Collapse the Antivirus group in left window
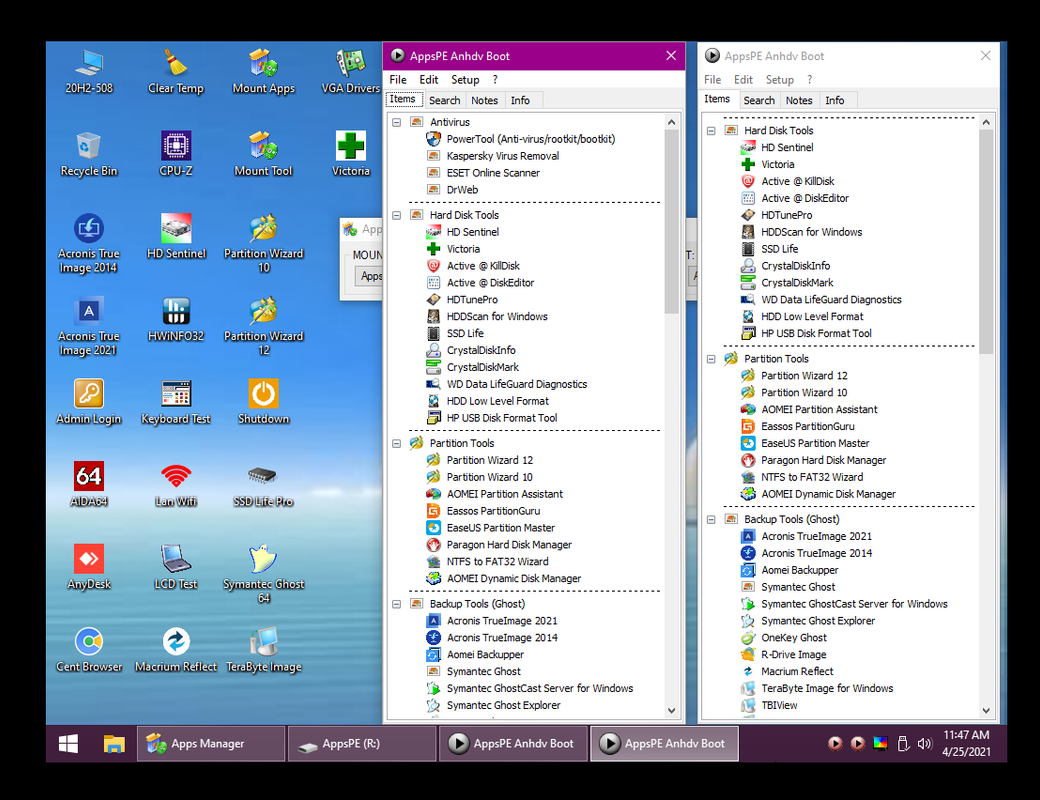 (397, 122)
